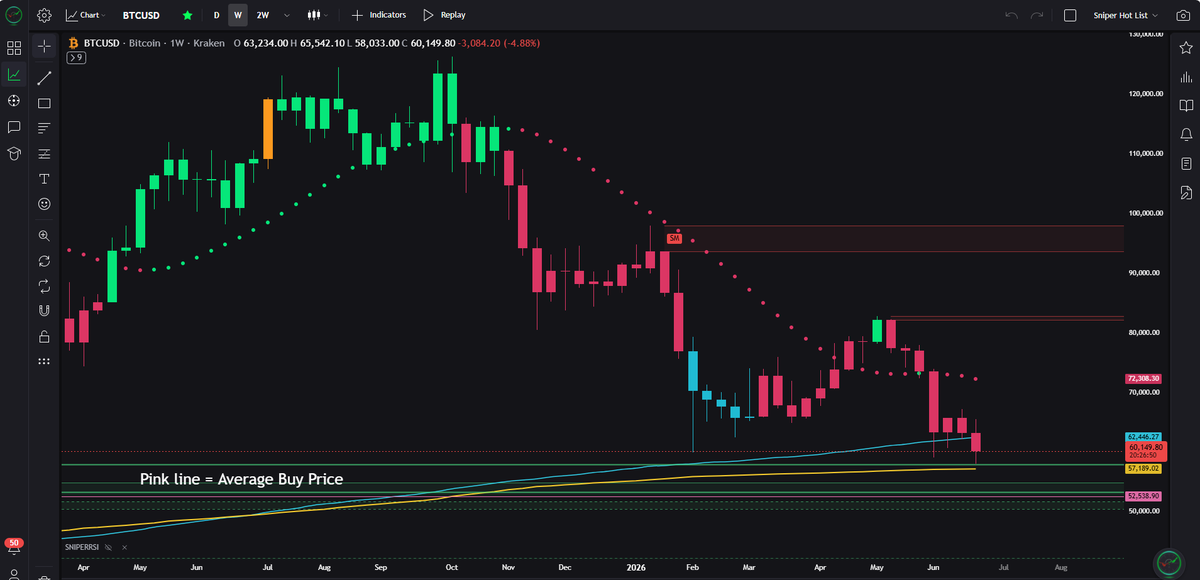
Task: Click the 'Pink line = Average Buy Price' annotation
Action: [x=241, y=480]
